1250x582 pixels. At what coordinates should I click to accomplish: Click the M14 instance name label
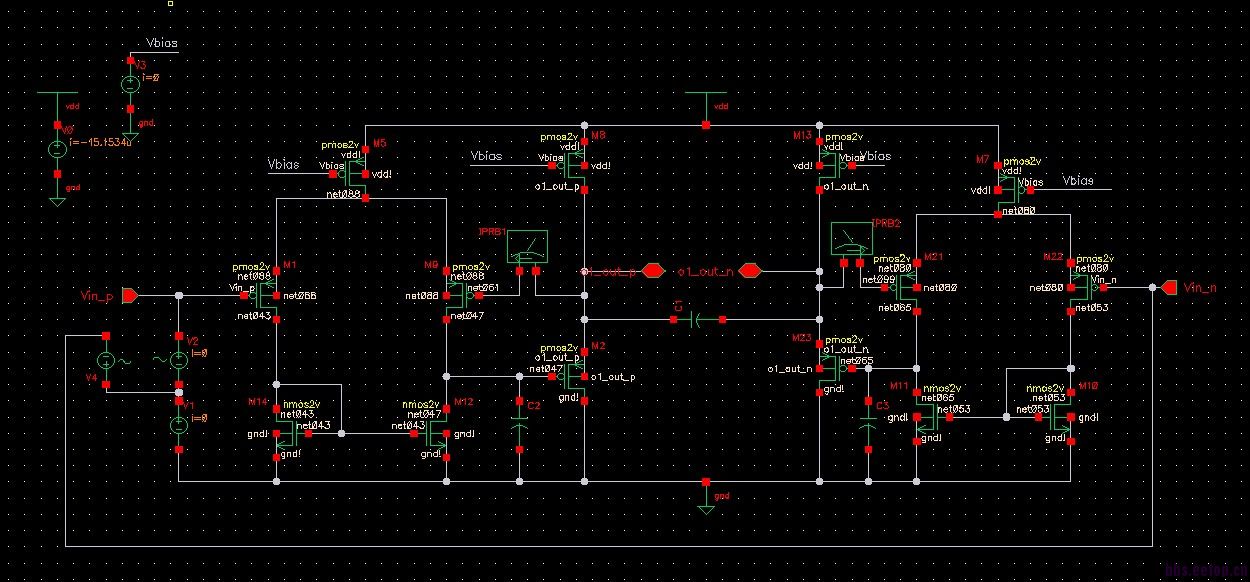[259, 401]
